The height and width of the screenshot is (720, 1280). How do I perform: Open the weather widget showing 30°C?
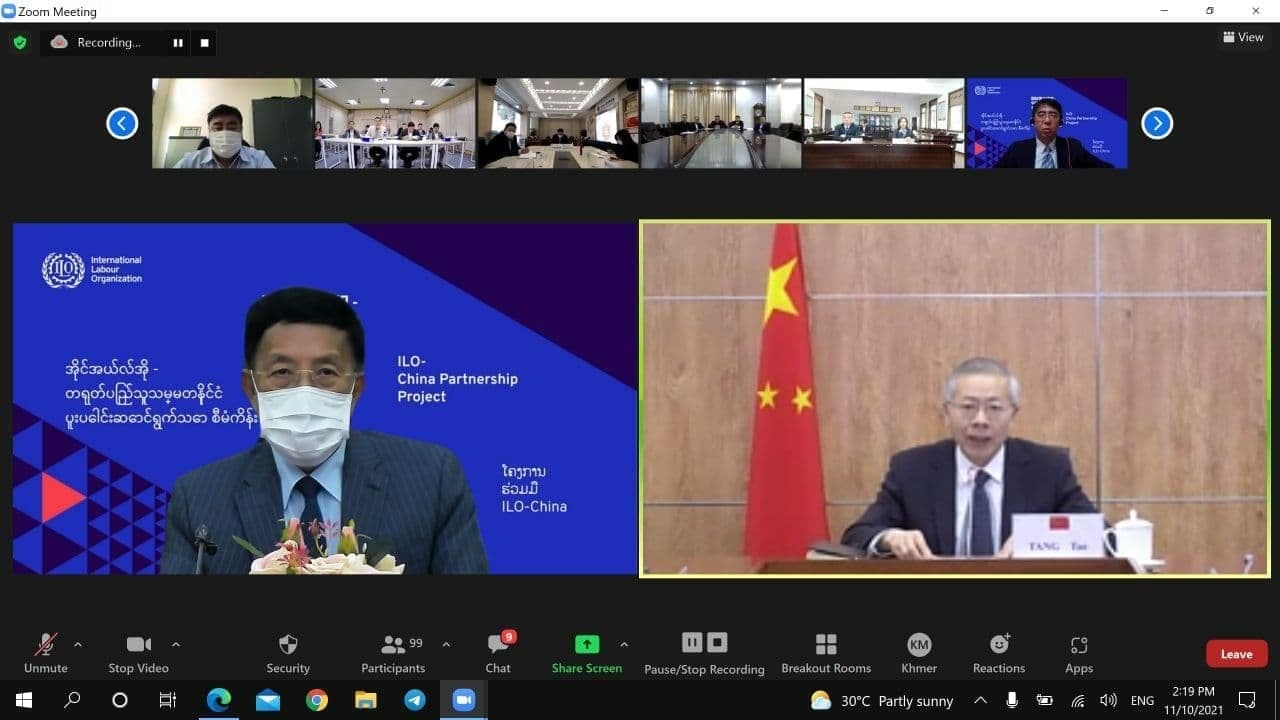881,700
